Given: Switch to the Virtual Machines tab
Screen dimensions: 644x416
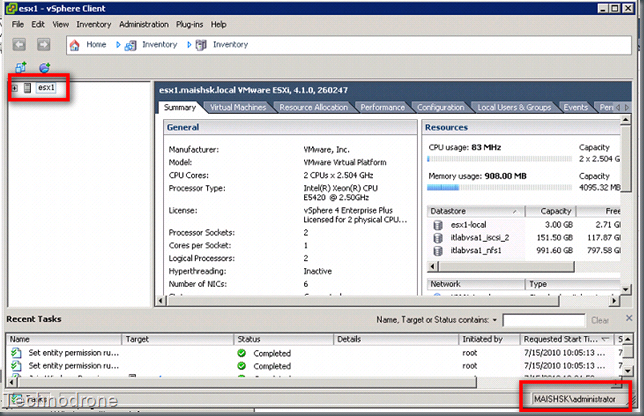Looking at the screenshot, I should [x=238, y=108].
